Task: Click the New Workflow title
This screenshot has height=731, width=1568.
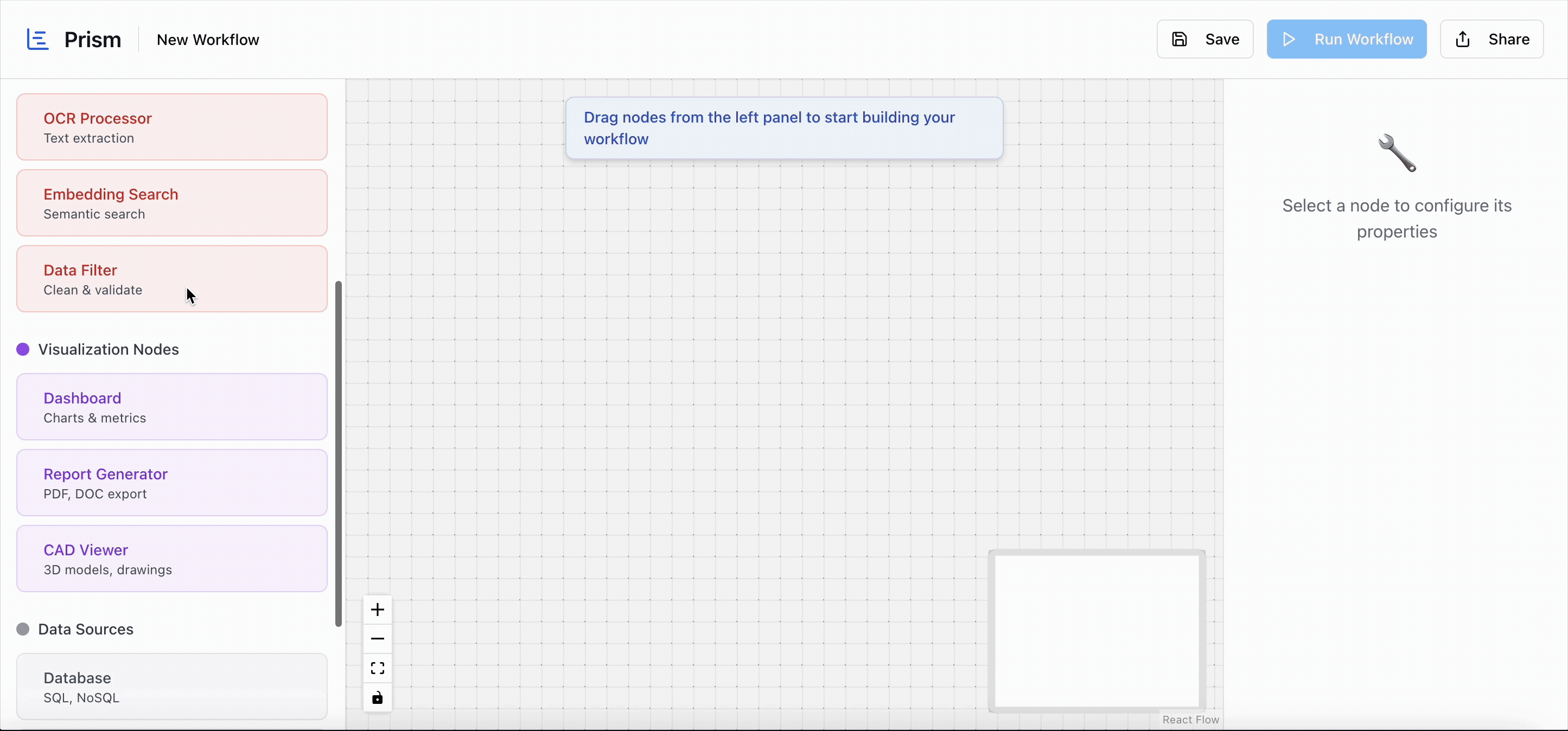Action: pos(208,40)
